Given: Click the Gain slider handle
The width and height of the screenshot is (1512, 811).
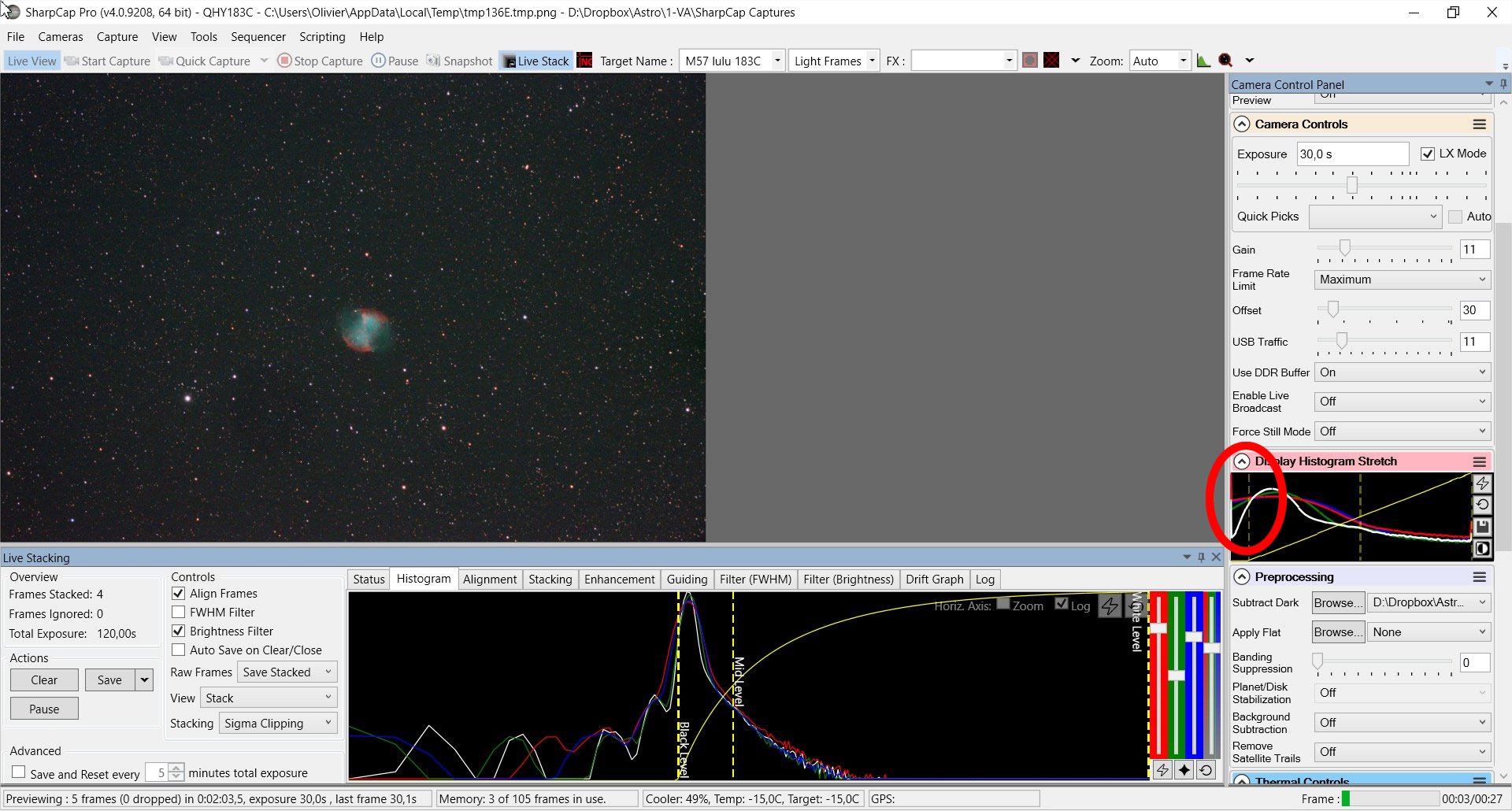Looking at the screenshot, I should coord(1345,249).
